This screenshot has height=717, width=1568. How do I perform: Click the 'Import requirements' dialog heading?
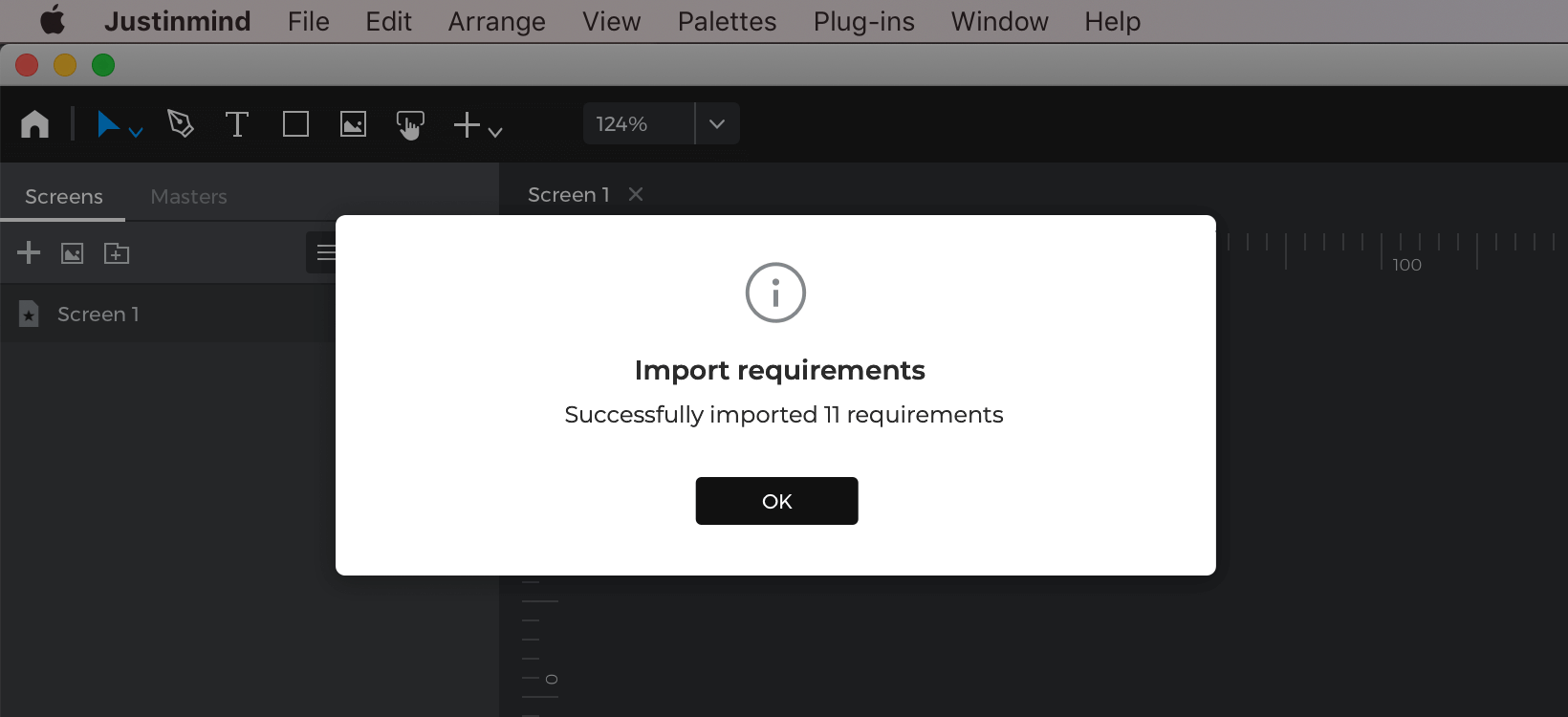[780, 370]
